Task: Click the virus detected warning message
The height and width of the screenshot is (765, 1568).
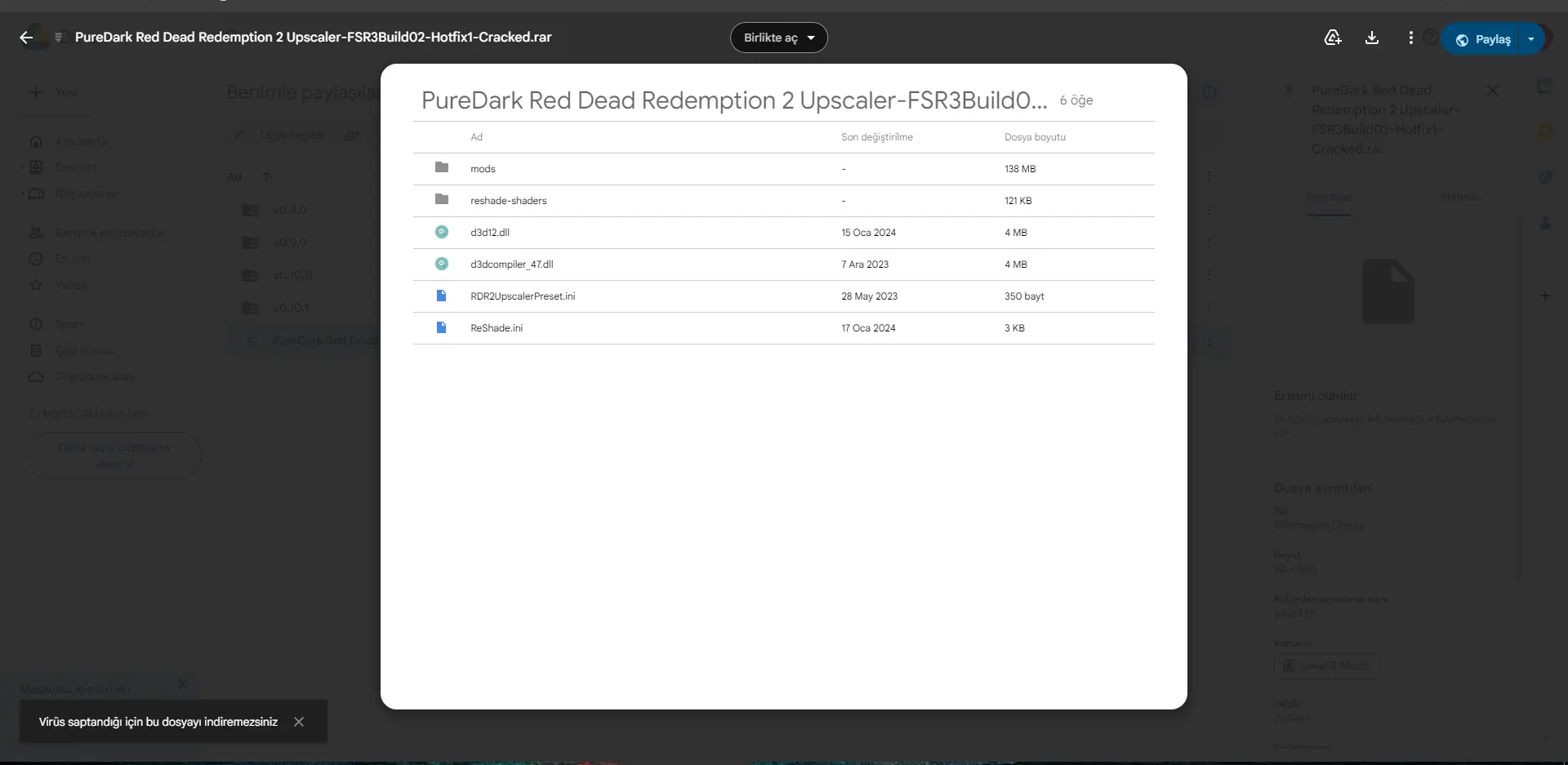Action: pos(158,722)
